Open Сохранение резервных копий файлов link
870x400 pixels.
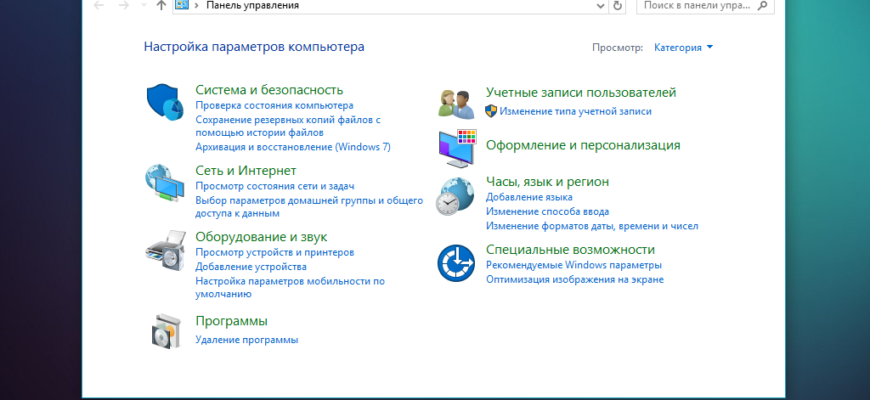[287, 126]
